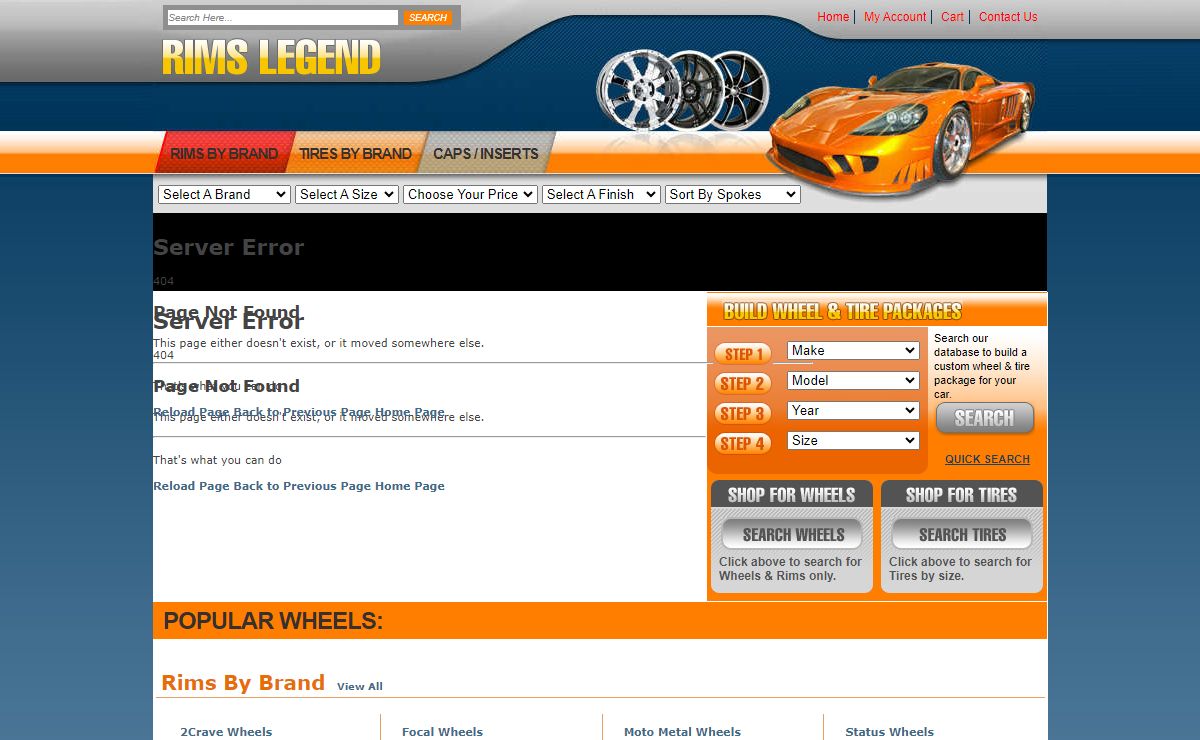Click the Step 3 badge
Image resolution: width=1200 pixels, height=740 pixels.
click(x=742, y=413)
